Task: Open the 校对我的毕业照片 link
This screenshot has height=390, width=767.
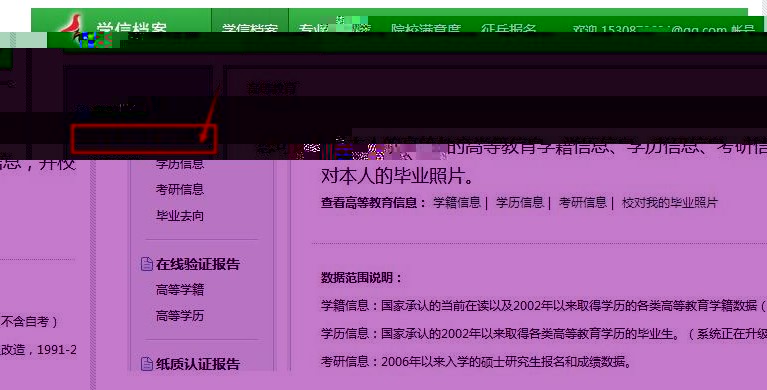Action: coord(670,203)
